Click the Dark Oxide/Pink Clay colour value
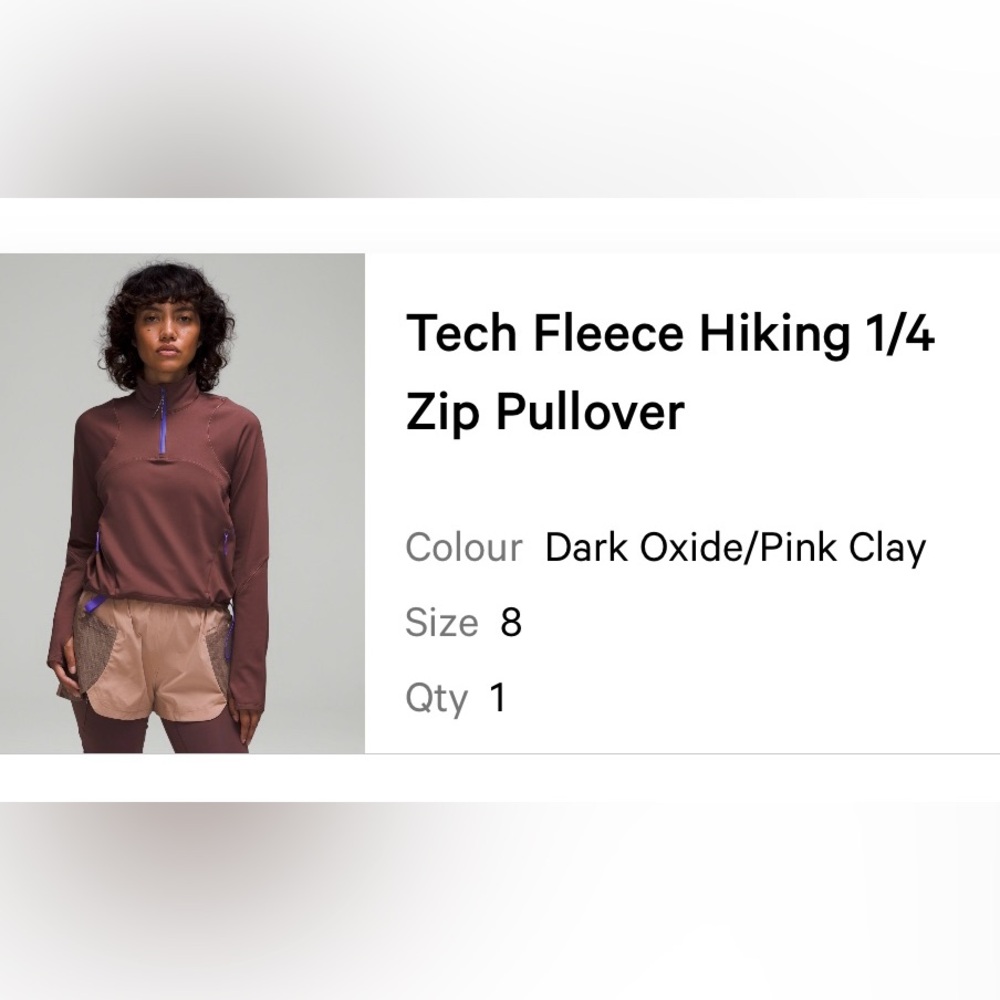The width and height of the screenshot is (1000, 1000). point(735,548)
